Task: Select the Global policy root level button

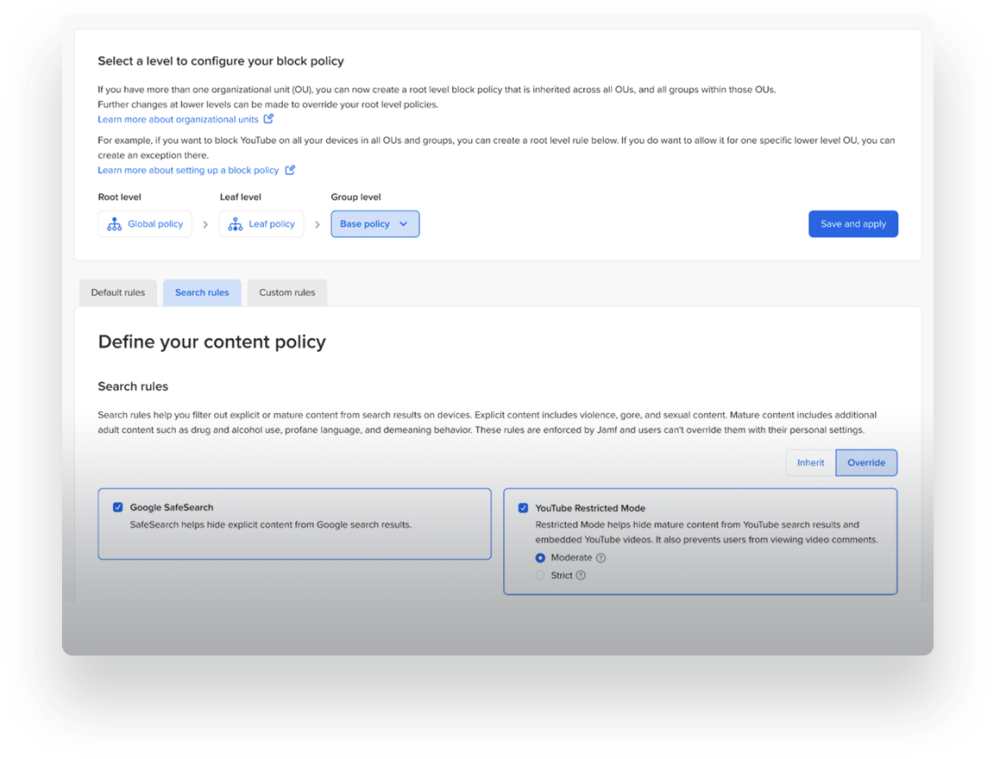Action: pyautogui.click(x=145, y=224)
